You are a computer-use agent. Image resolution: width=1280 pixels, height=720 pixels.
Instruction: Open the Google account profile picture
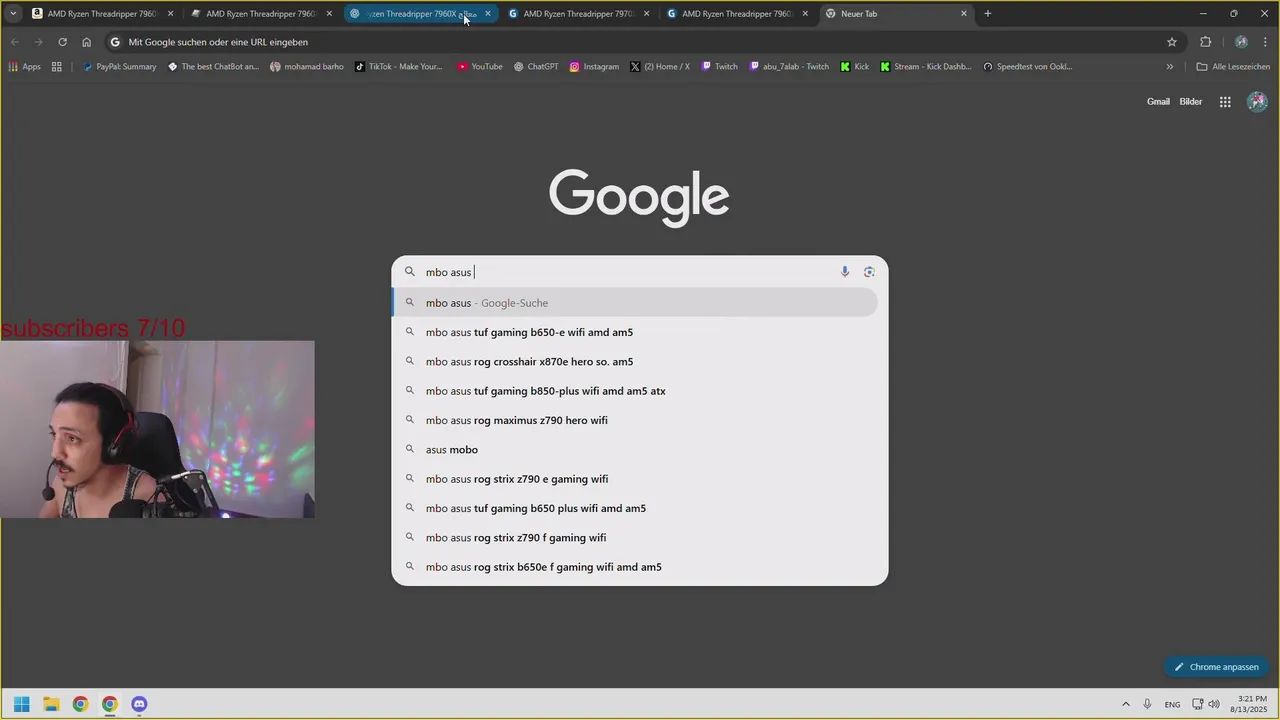point(1257,102)
